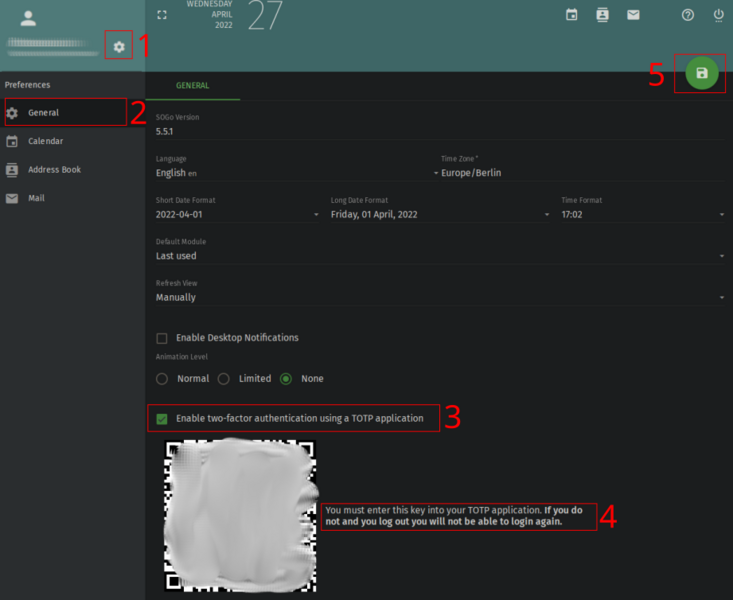Screen dimensions: 733x600
Task: Select Mail in the preferences sidebar
Action: pos(72,198)
